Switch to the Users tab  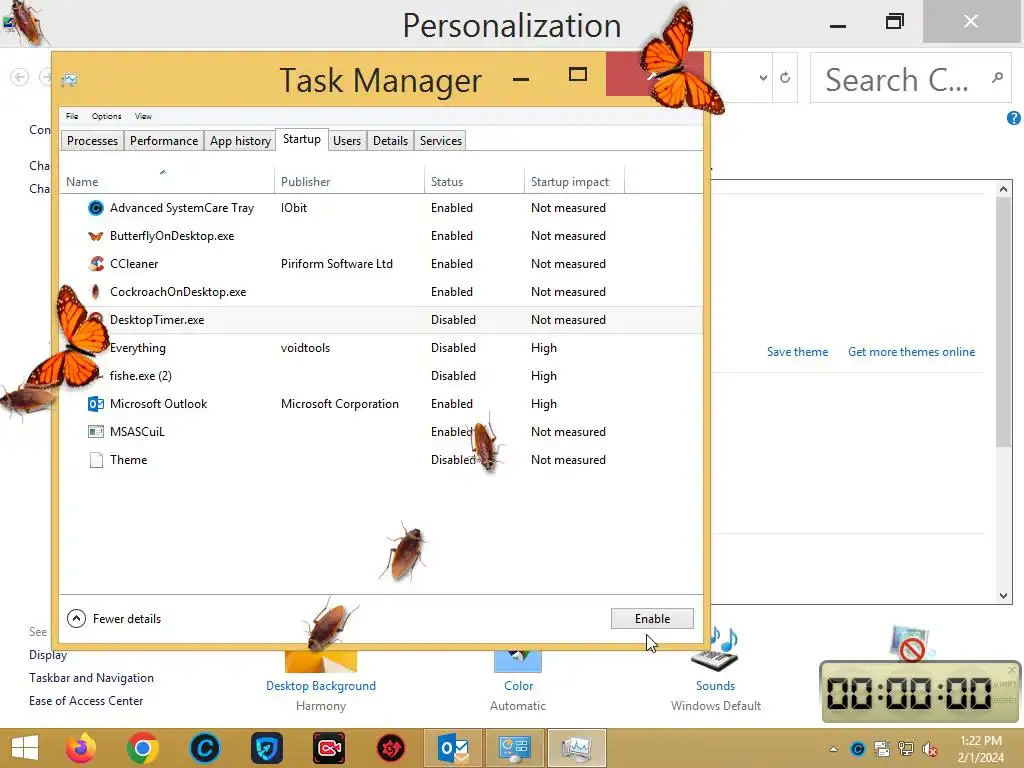click(347, 140)
